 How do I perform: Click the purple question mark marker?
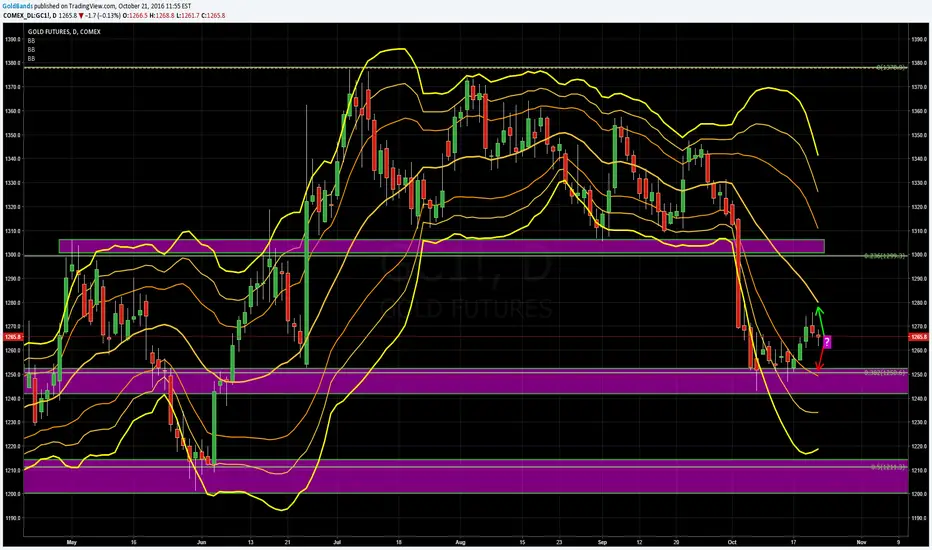(x=827, y=342)
